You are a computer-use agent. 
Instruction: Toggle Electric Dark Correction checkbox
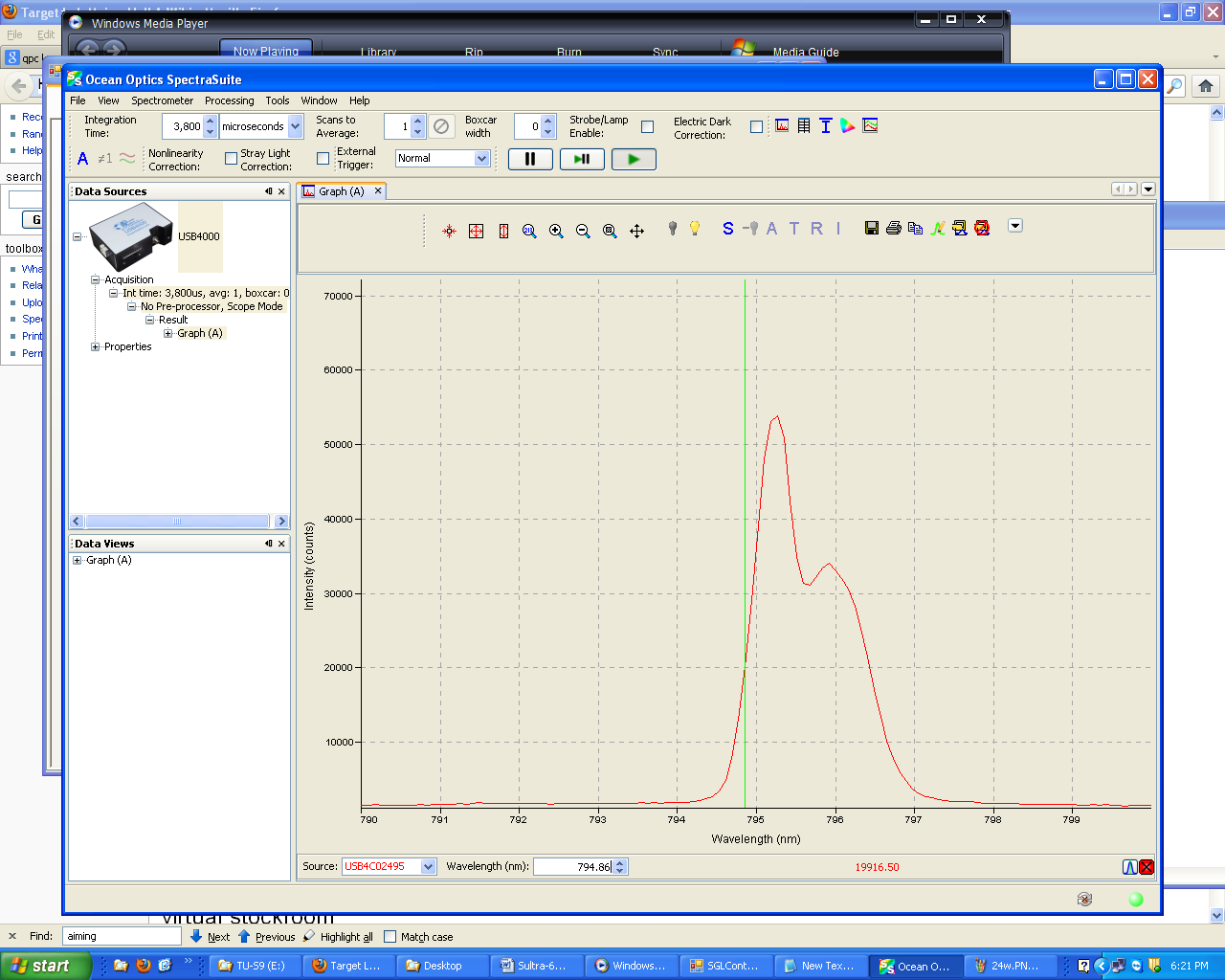pos(756,126)
